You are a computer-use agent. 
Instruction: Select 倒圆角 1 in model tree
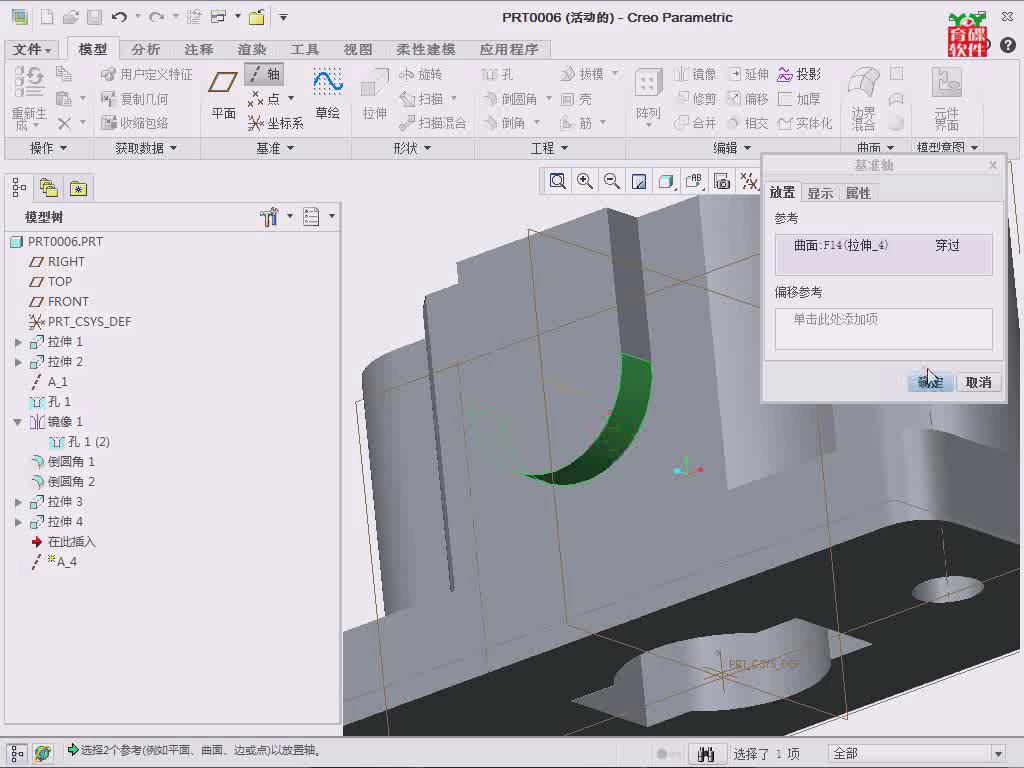click(63, 462)
